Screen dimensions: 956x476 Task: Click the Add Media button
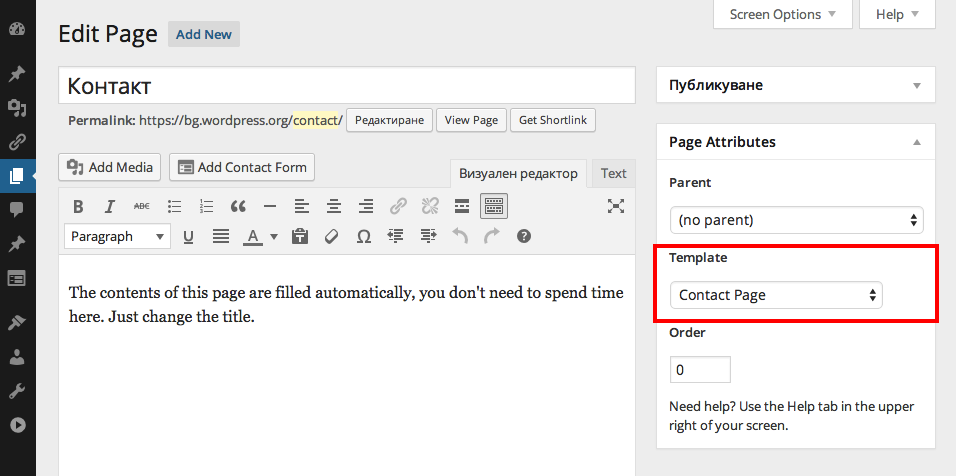click(110, 167)
